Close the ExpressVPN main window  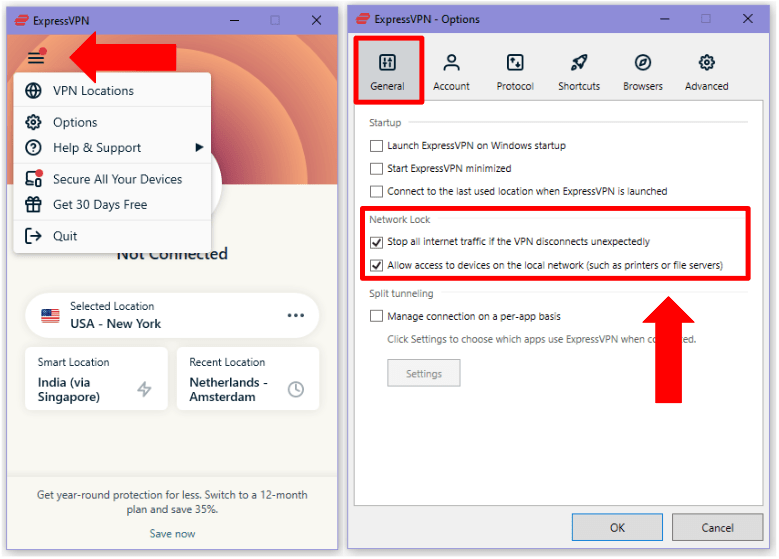point(316,20)
